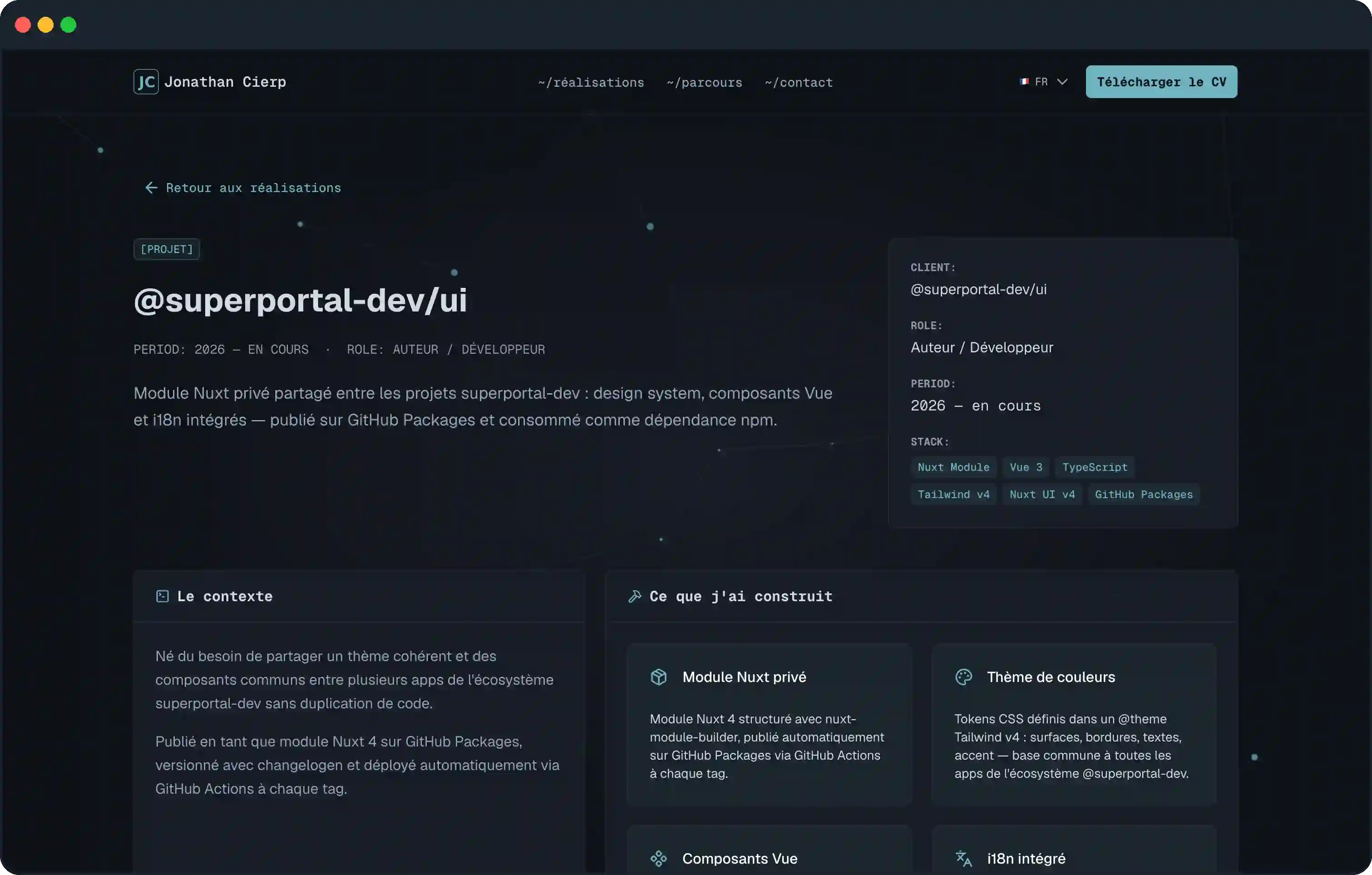Navigate to ~/contact
The height and width of the screenshot is (875, 1372).
click(x=799, y=82)
